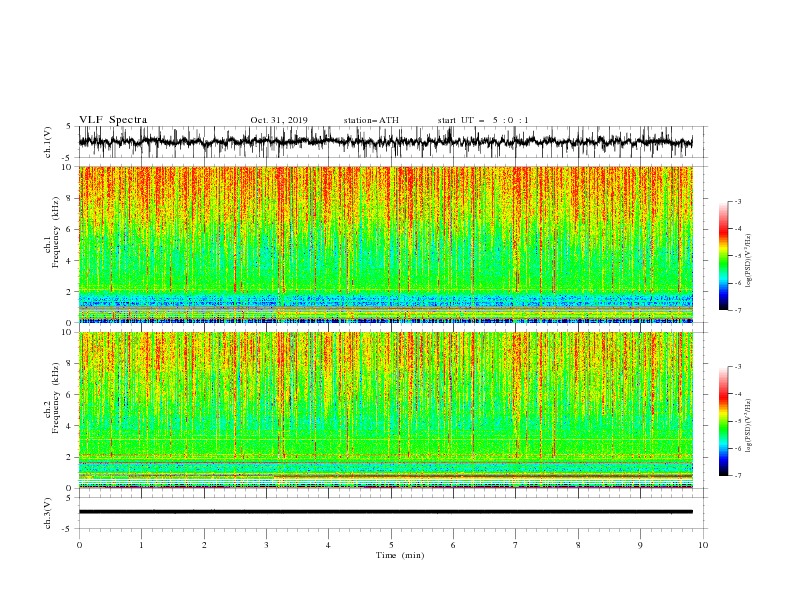Click the "VLF Spectra" plot title
Viewport: 792px width, 612px height.
(x=113, y=120)
